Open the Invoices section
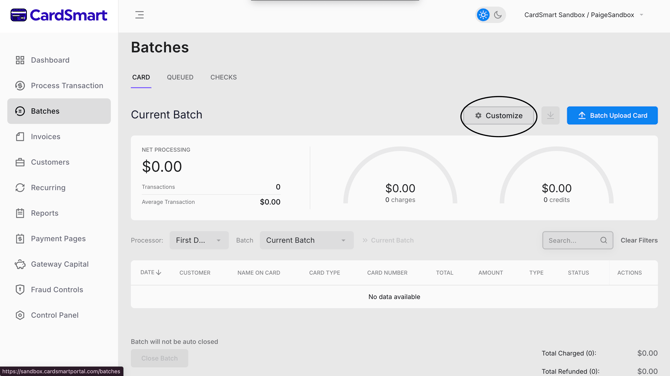Image resolution: width=670 pixels, height=376 pixels. 45,137
